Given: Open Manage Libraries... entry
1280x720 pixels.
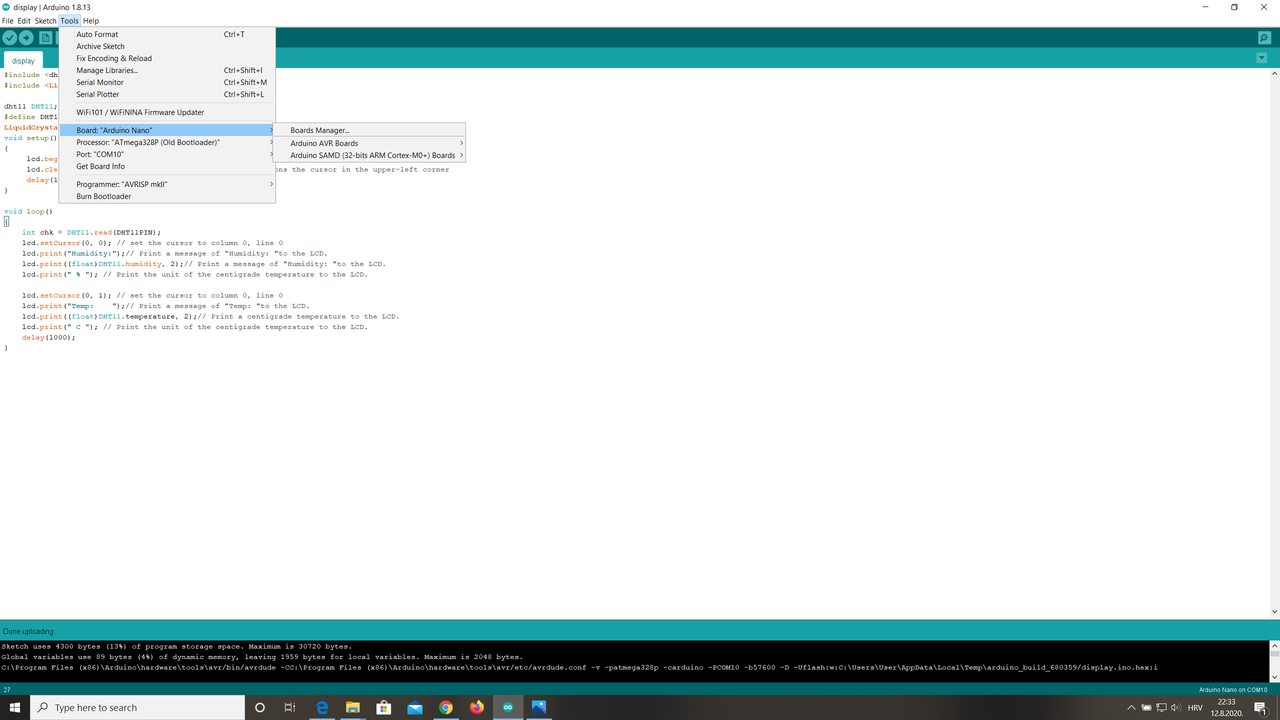Looking at the screenshot, I should pos(167,70).
